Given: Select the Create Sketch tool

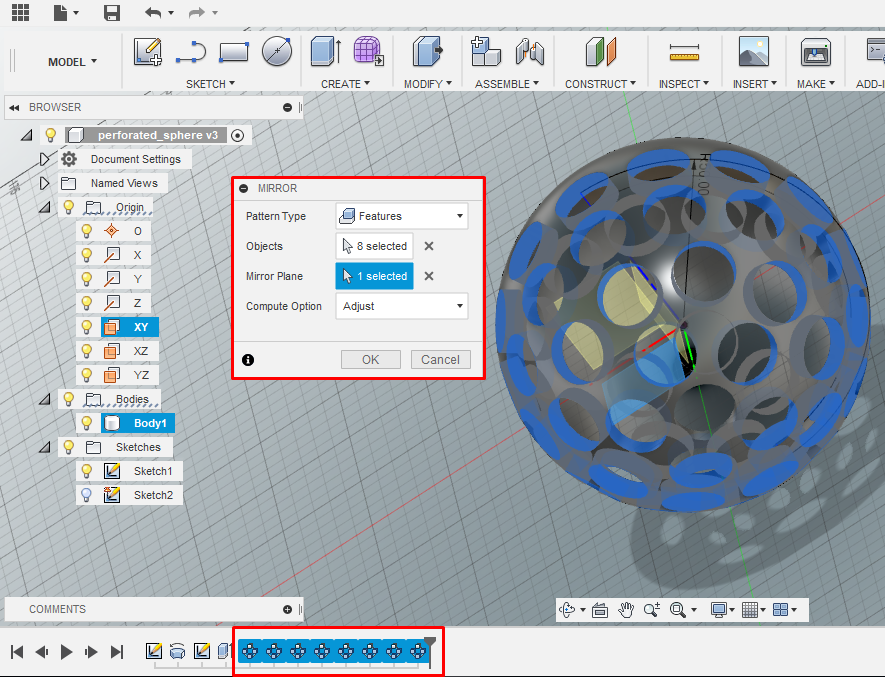Looking at the screenshot, I should pyautogui.click(x=148, y=52).
